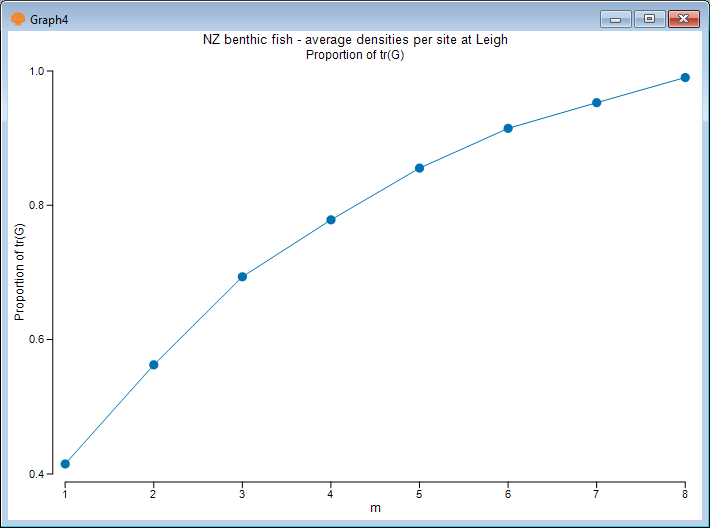Viewport: 710px width, 528px height.
Task: Select the data point at m = 1
Action: [x=65, y=464]
